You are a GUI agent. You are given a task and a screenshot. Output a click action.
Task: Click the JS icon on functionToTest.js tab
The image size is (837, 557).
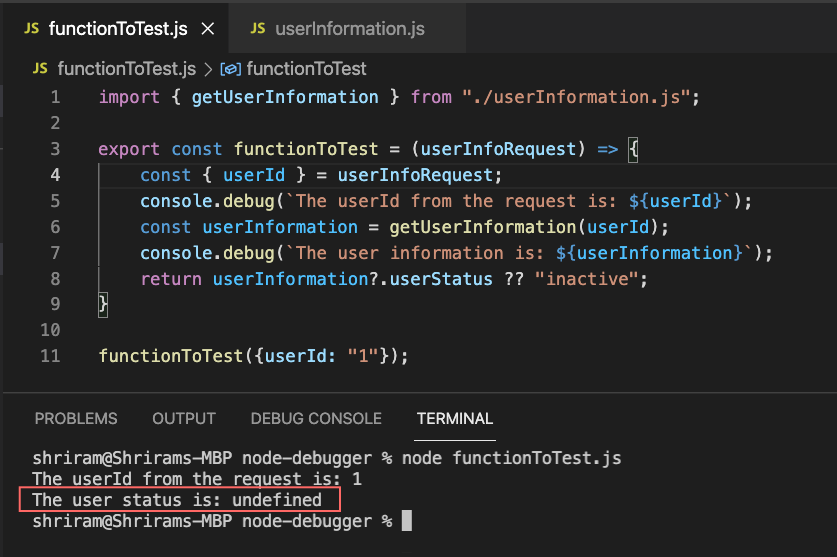pos(30,29)
